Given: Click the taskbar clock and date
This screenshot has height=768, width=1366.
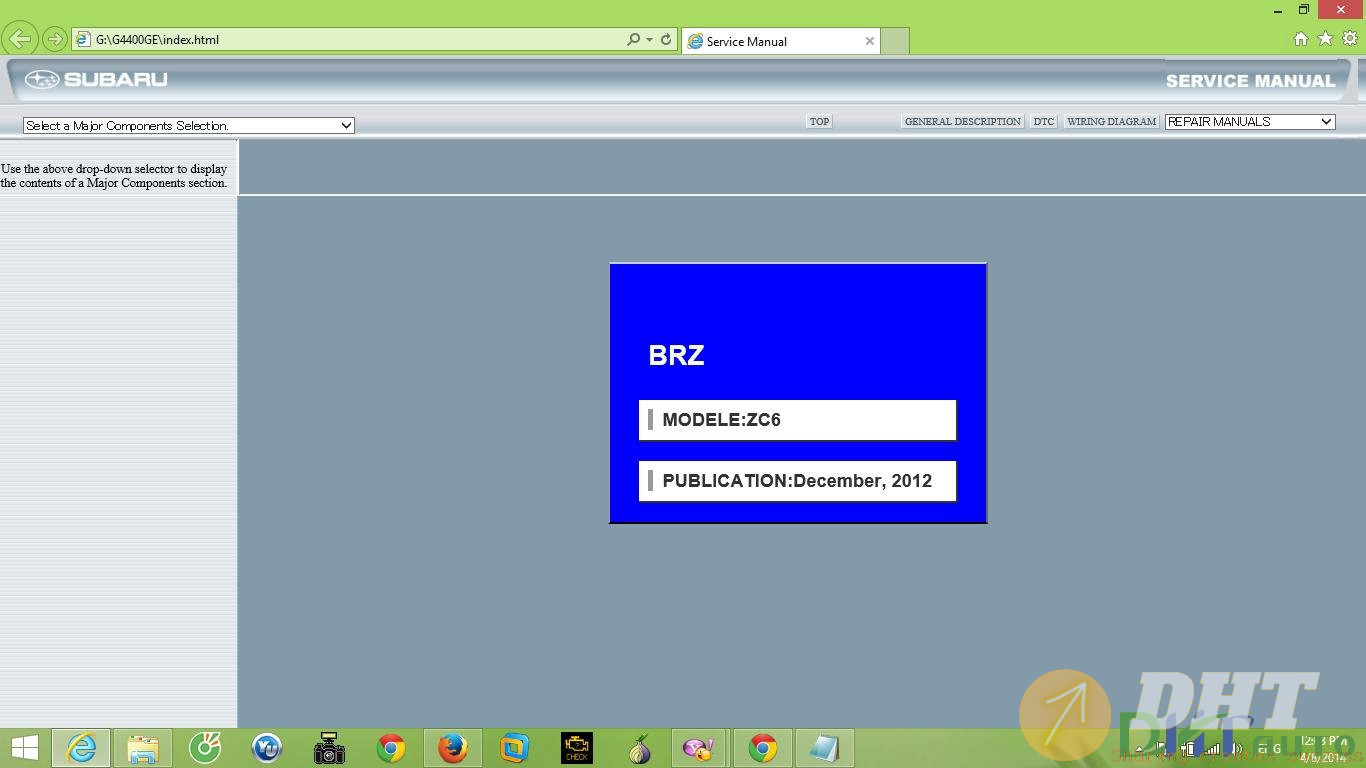Looking at the screenshot, I should [x=1325, y=749].
